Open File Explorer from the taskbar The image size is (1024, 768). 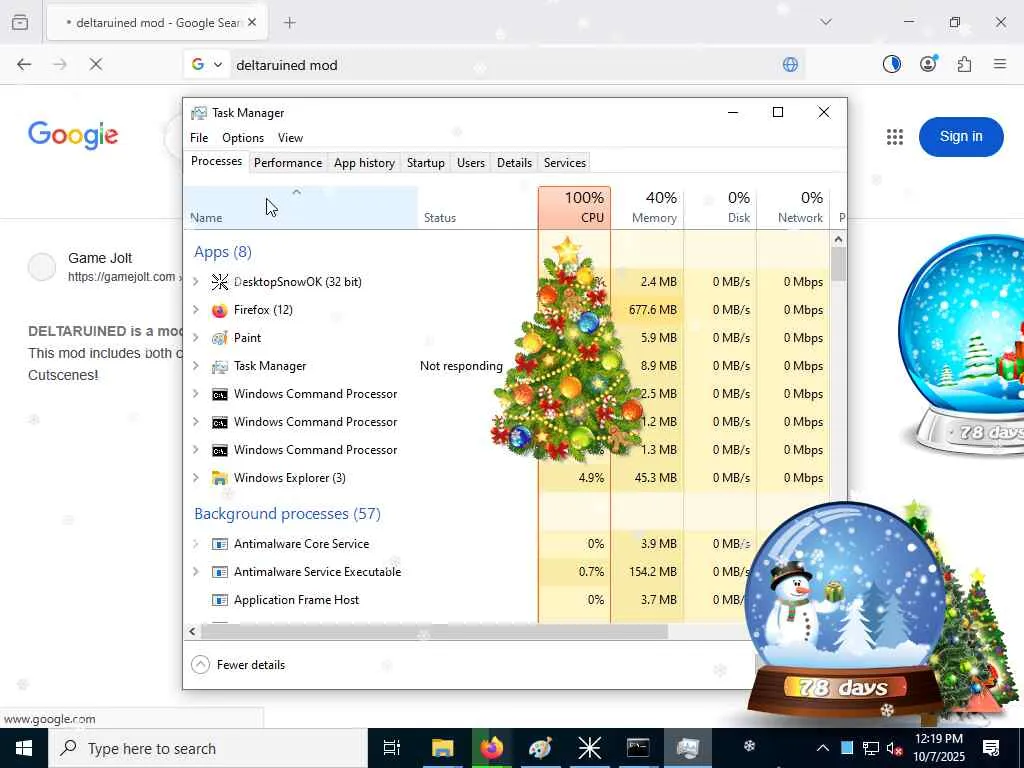pyautogui.click(x=442, y=748)
